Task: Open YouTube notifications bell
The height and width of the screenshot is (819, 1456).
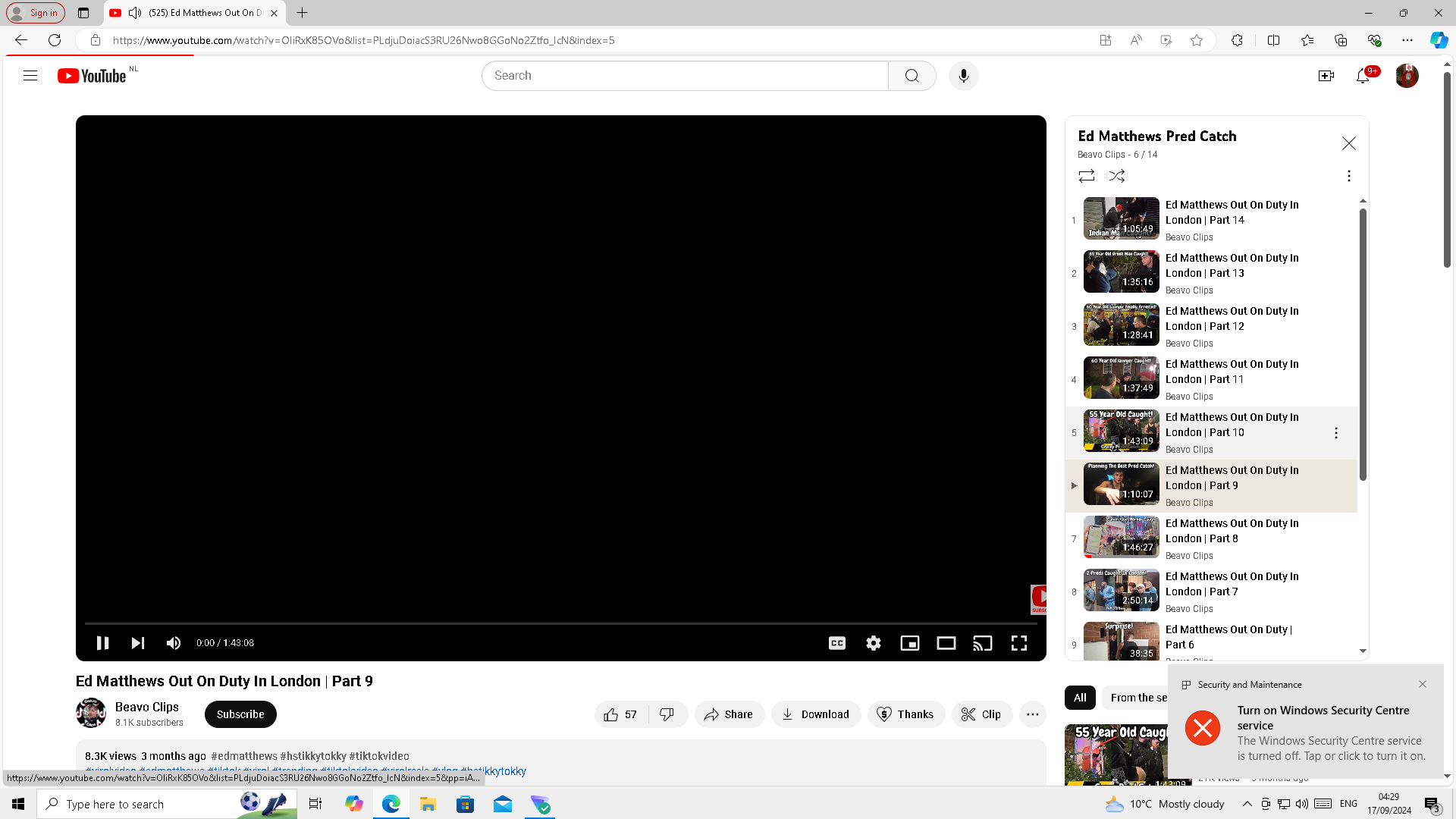Action: (x=1363, y=76)
